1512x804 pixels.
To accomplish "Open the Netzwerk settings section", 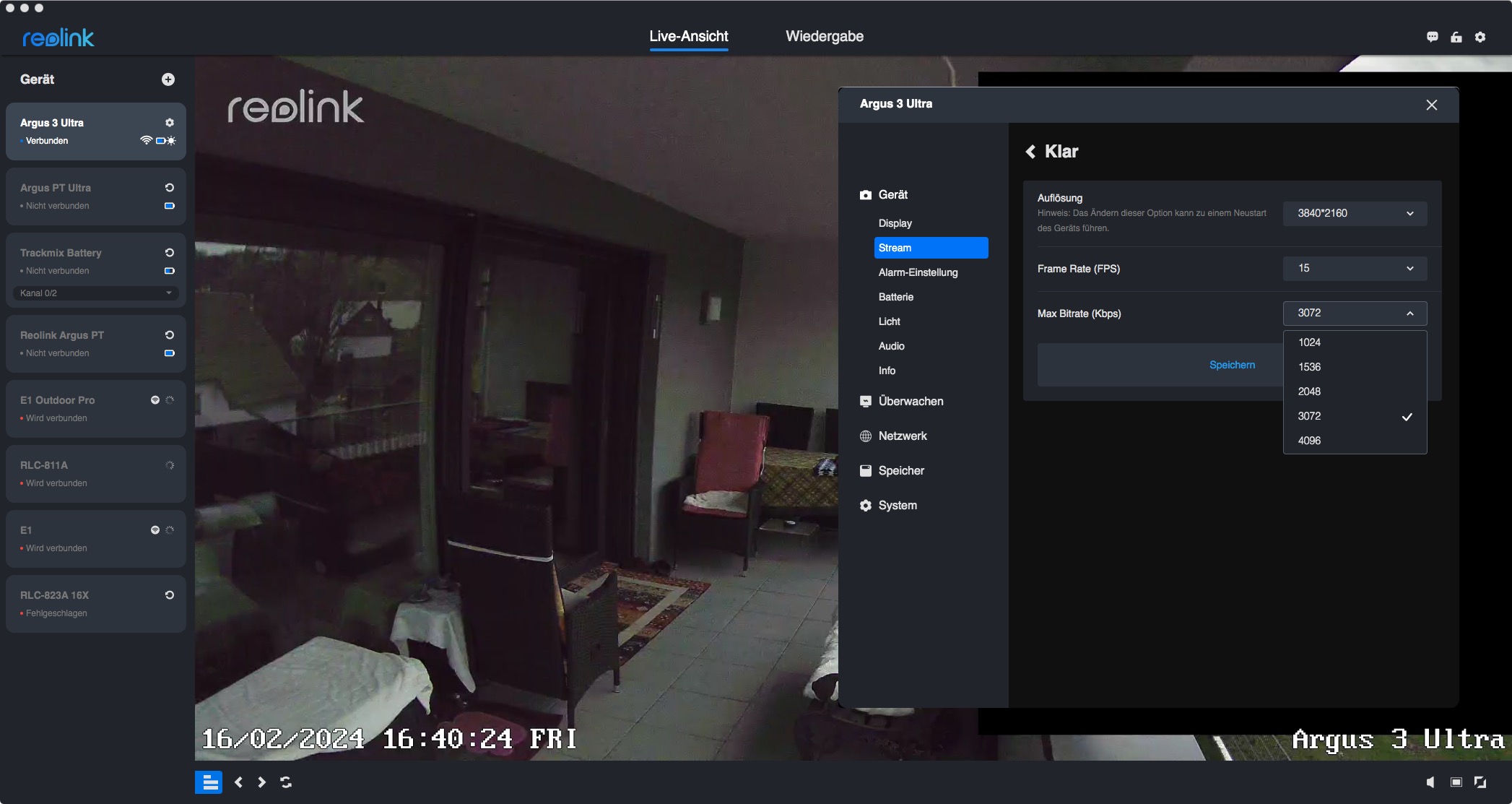I will 902,436.
